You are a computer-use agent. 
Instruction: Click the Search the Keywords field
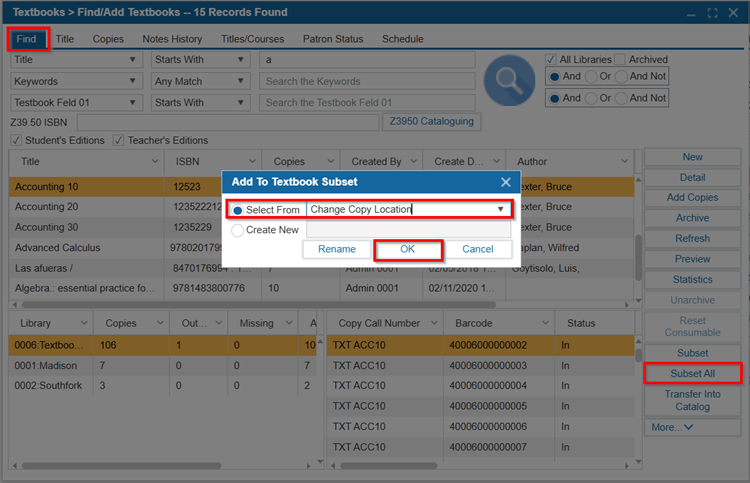click(367, 81)
